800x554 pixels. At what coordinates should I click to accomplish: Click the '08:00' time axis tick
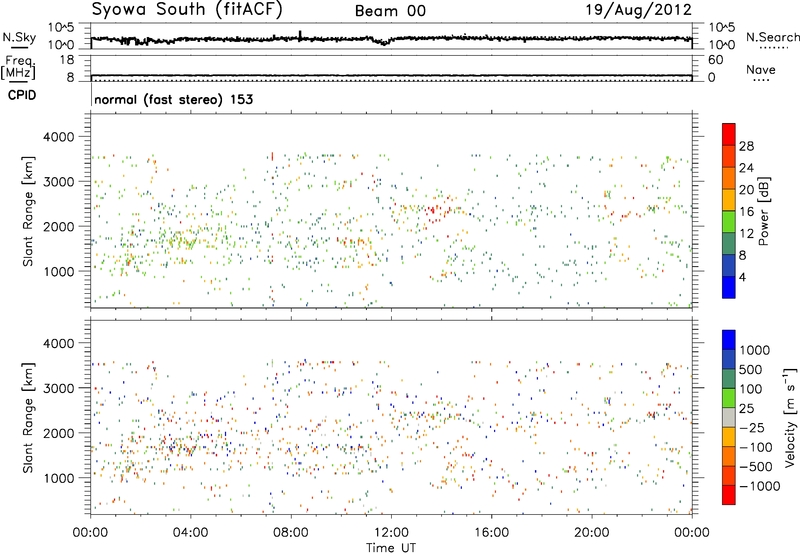coord(290,533)
